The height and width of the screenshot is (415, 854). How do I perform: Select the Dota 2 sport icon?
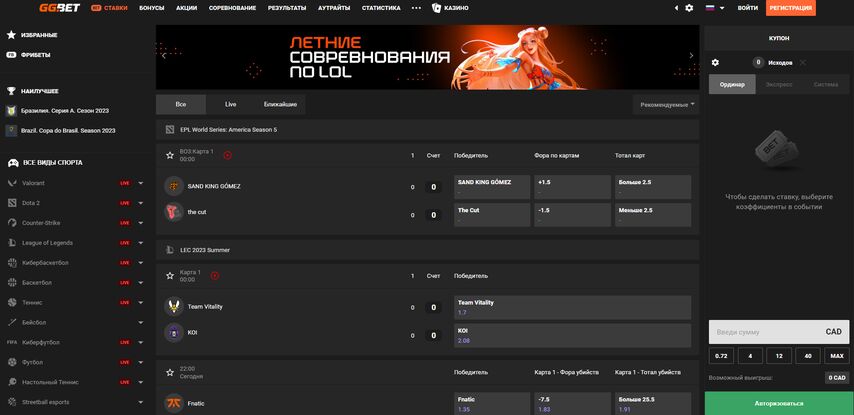(x=12, y=203)
